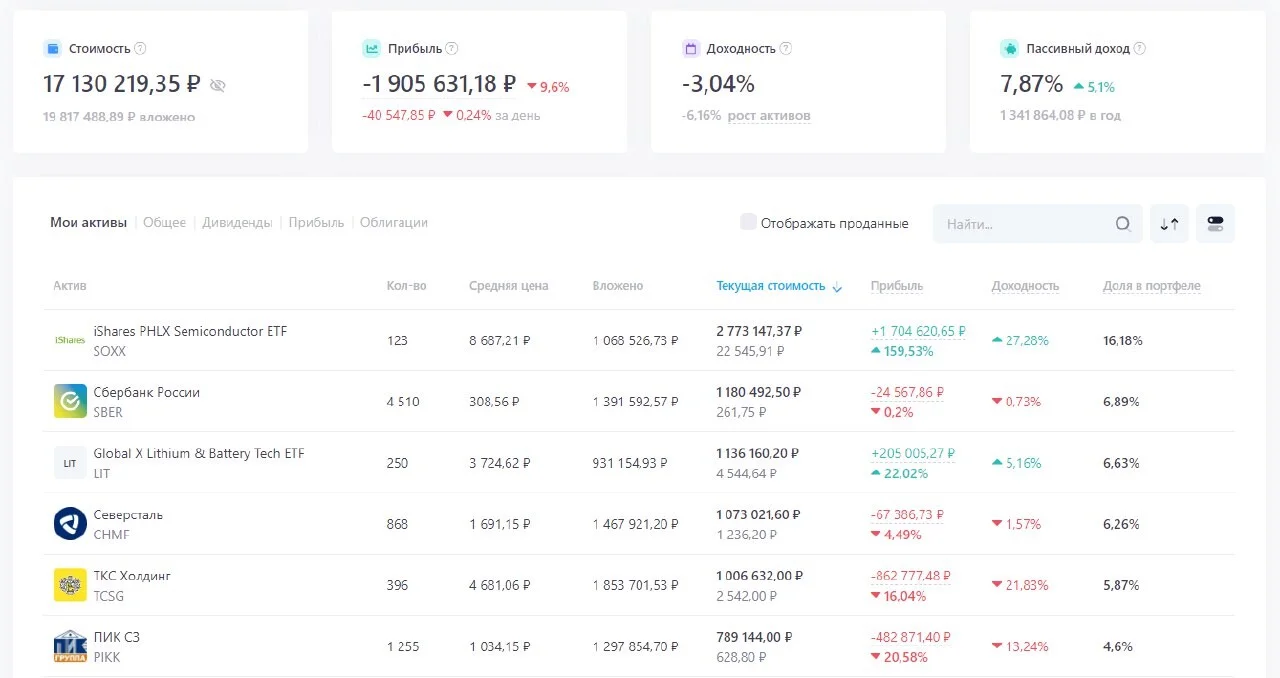
Task: Open ПИК СЗ asset page
Action: point(116,637)
